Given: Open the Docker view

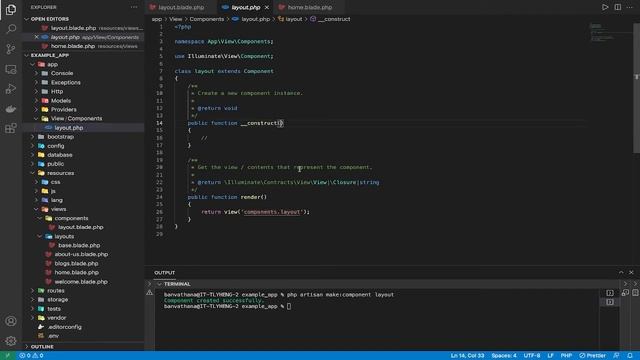Looking at the screenshot, I should 11,109.
